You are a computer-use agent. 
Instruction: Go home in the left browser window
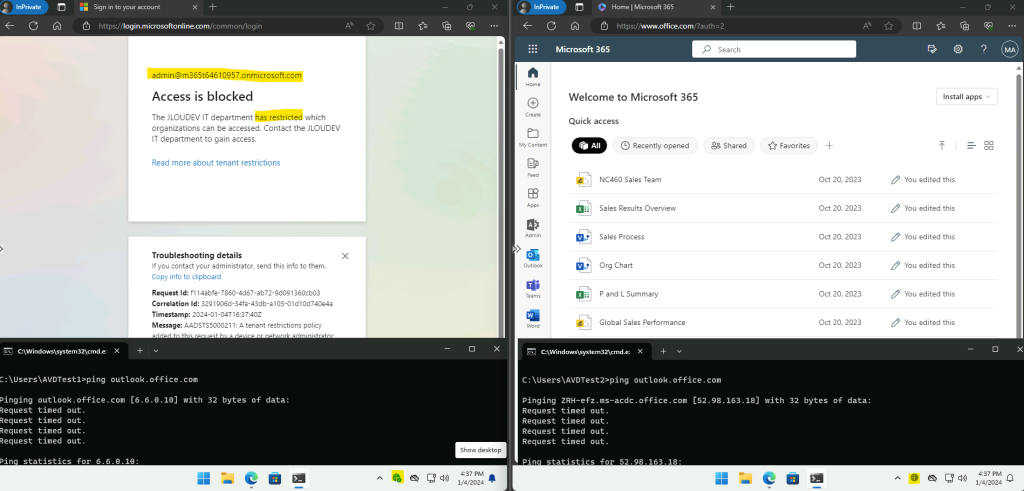pyautogui.click(x=57, y=26)
